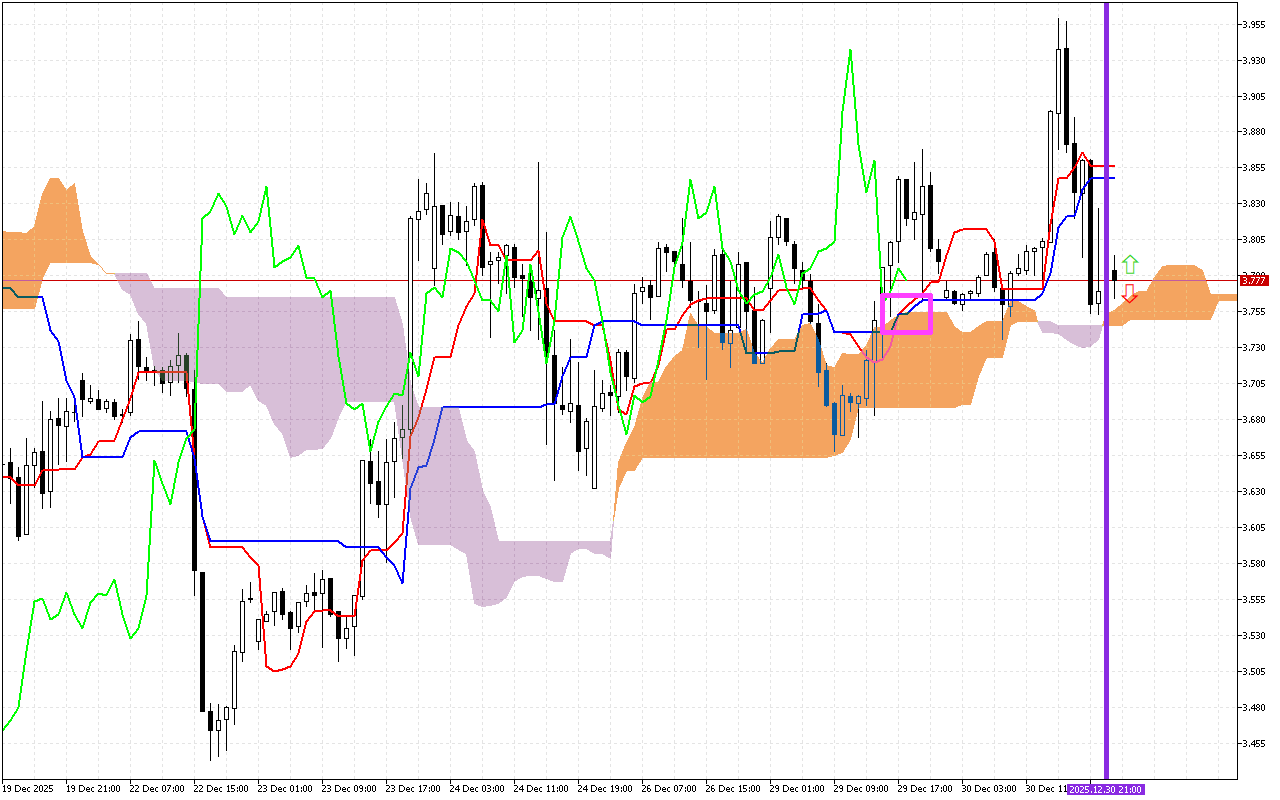
Task: Click the red 3.777 current price label
Action: [1253, 281]
